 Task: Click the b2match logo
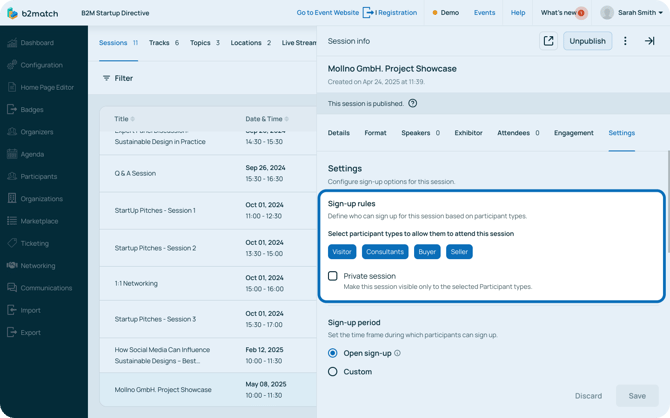(x=33, y=13)
